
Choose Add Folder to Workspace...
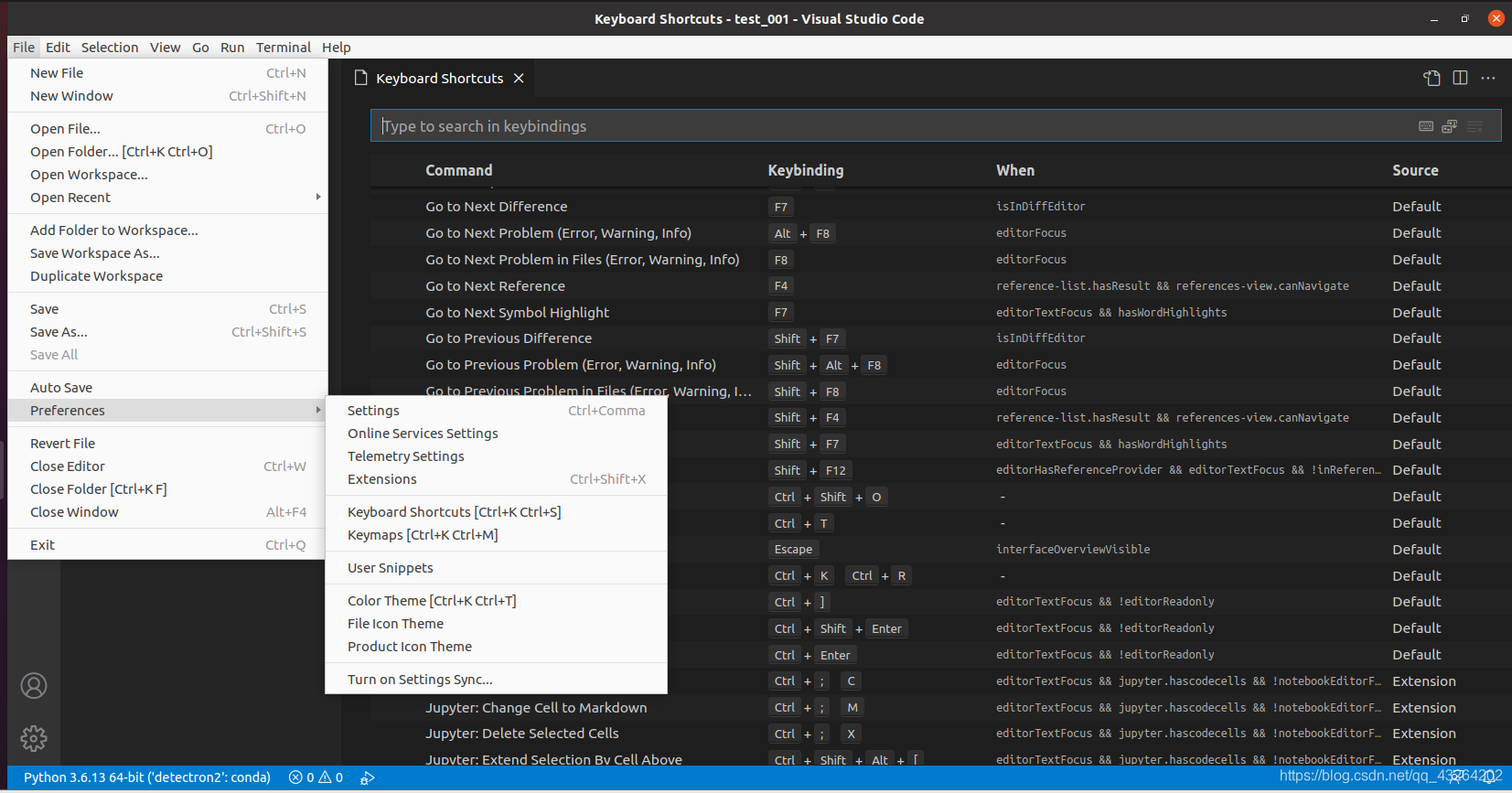point(167,230)
